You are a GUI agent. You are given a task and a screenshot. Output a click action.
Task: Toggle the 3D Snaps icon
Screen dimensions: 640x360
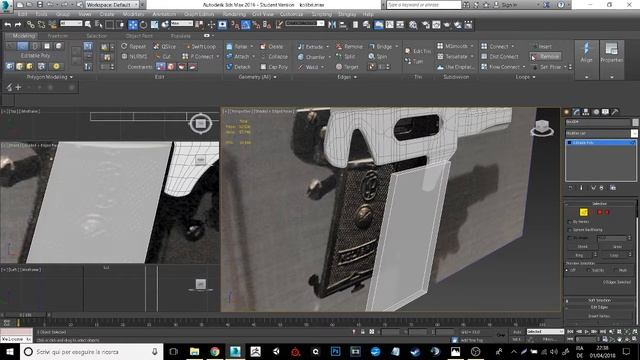coord(236,25)
